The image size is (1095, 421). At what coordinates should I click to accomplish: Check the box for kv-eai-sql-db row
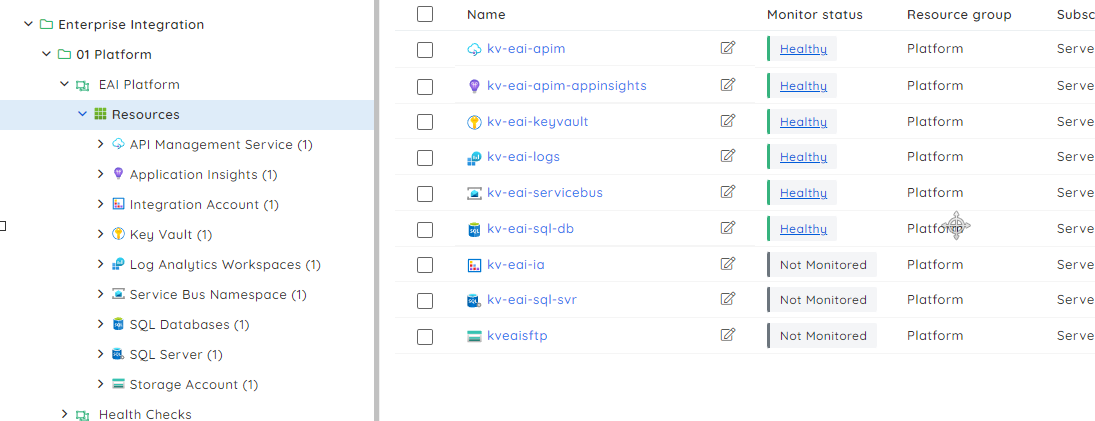coord(425,230)
